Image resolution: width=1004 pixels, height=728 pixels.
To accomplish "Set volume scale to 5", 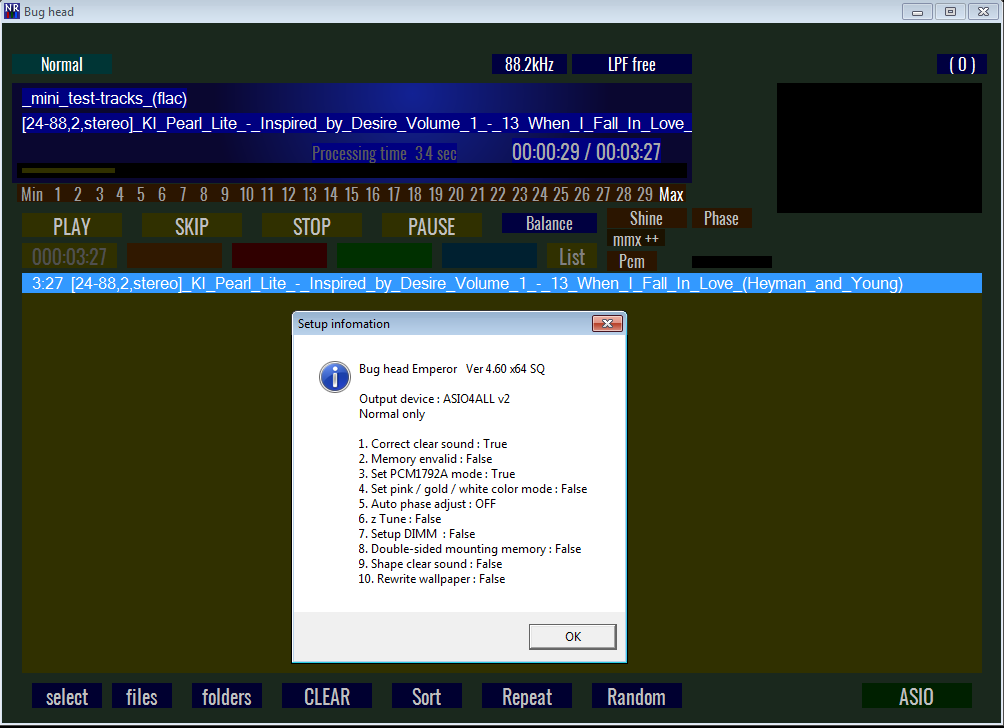I will [x=141, y=194].
